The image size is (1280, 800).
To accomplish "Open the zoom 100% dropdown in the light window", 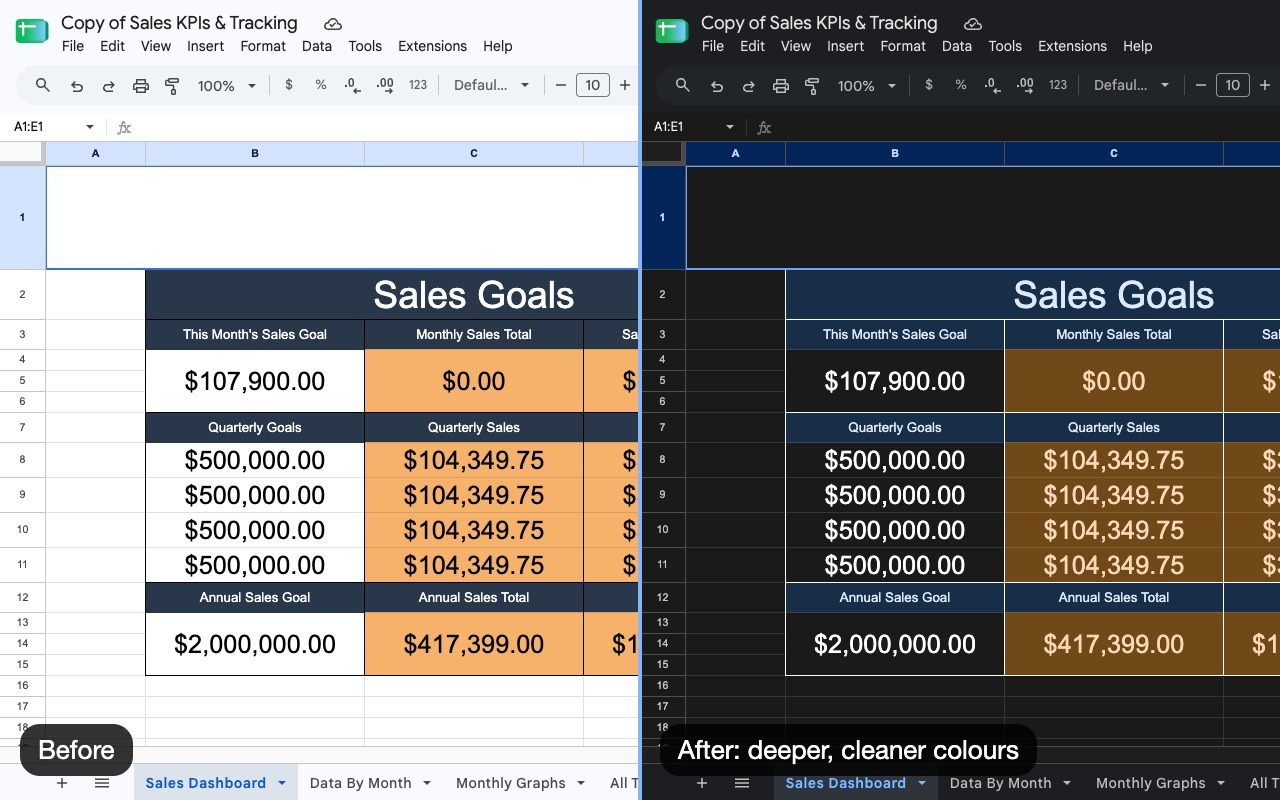I will tap(227, 86).
